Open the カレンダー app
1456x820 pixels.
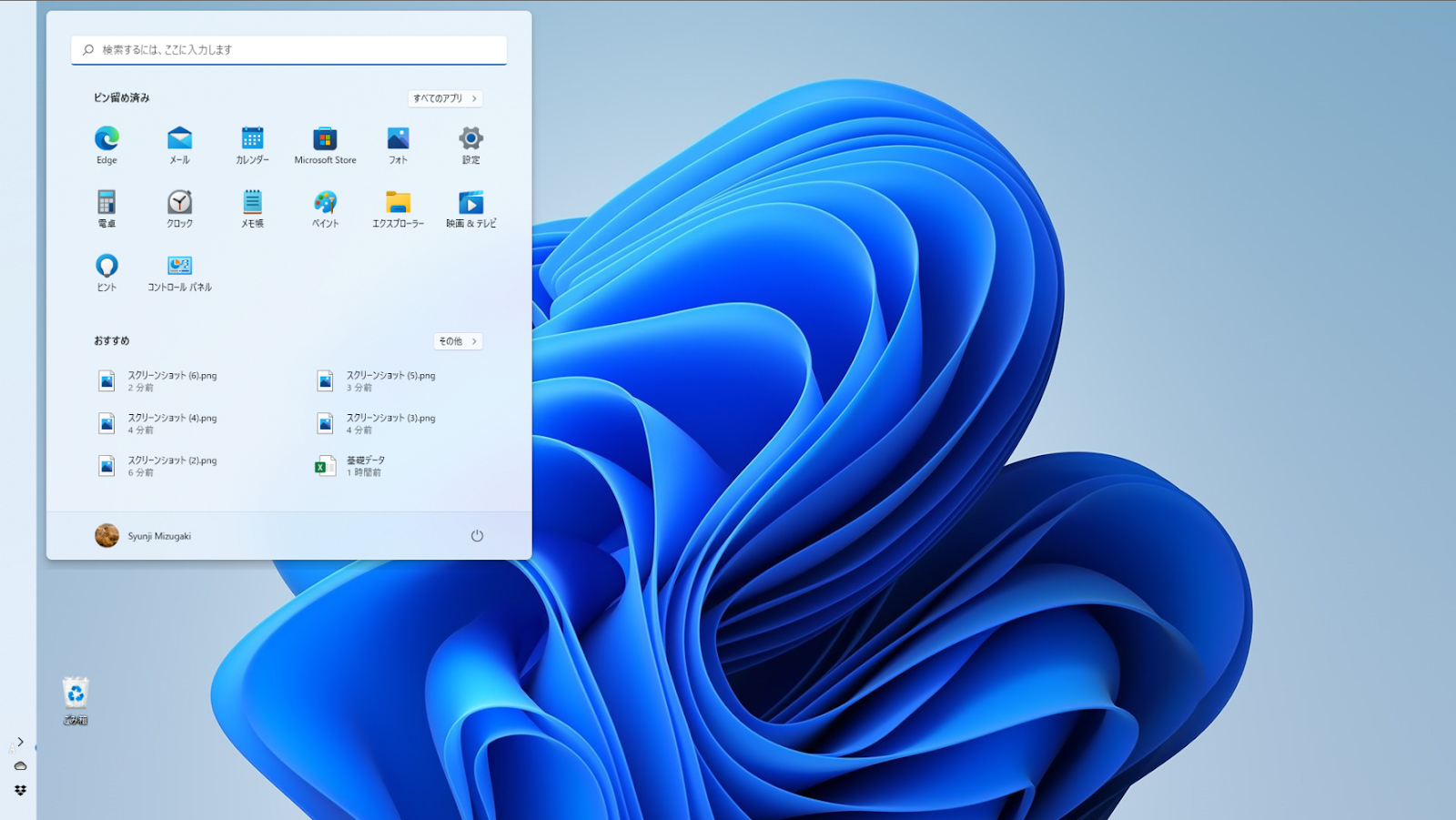[252, 145]
